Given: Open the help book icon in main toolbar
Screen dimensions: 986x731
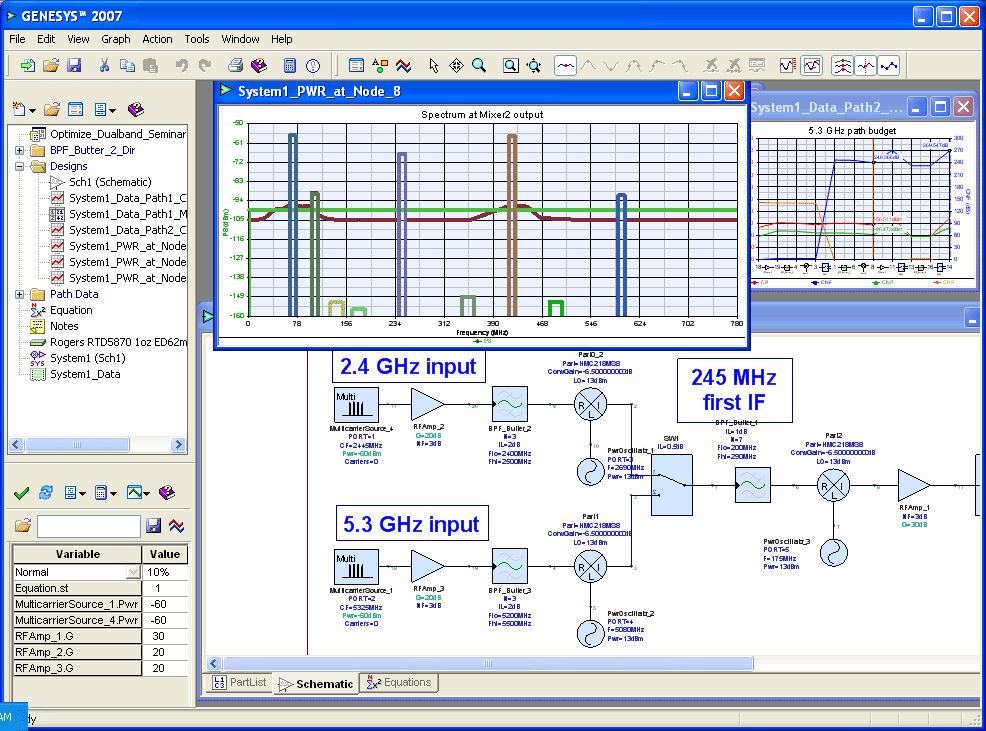Looking at the screenshot, I should [x=258, y=65].
